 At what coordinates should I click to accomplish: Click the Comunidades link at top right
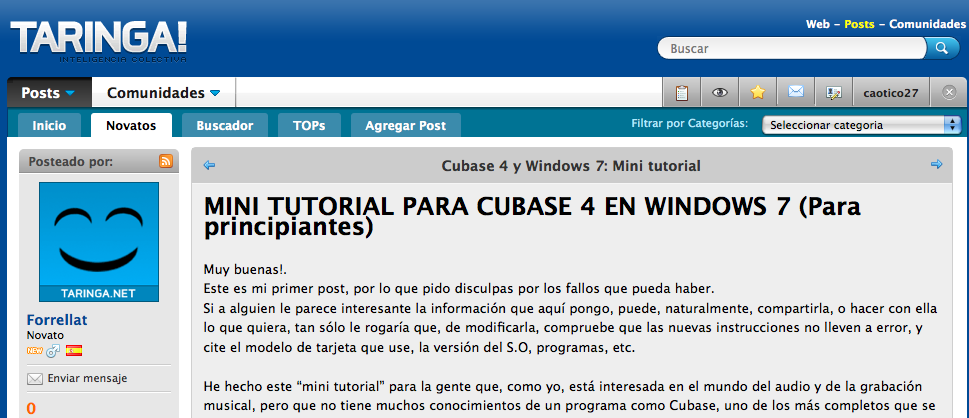927,24
